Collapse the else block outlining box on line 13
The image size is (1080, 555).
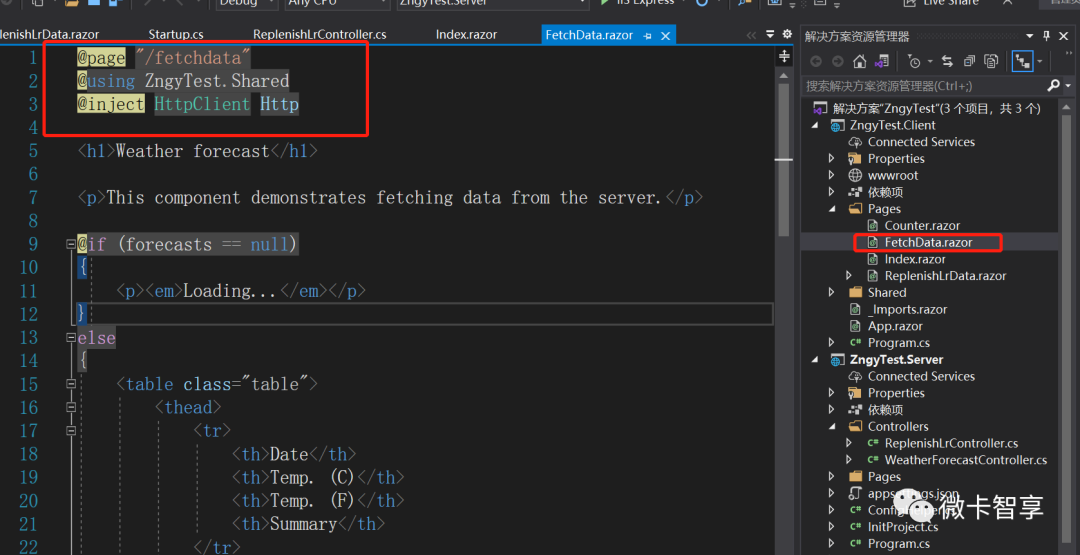(70, 337)
